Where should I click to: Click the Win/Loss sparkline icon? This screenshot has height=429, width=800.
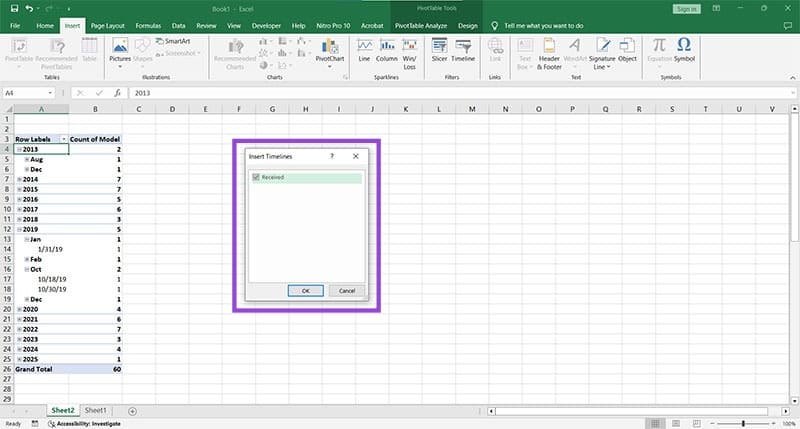point(410,51)
